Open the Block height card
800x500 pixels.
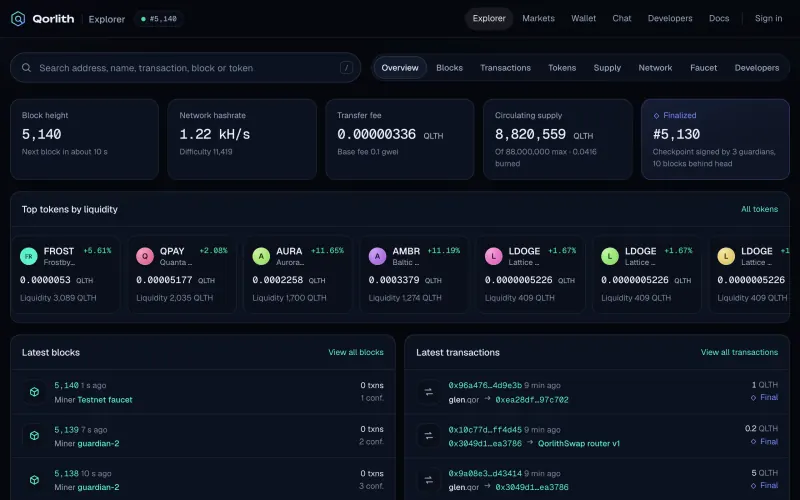tap(84, 139)
